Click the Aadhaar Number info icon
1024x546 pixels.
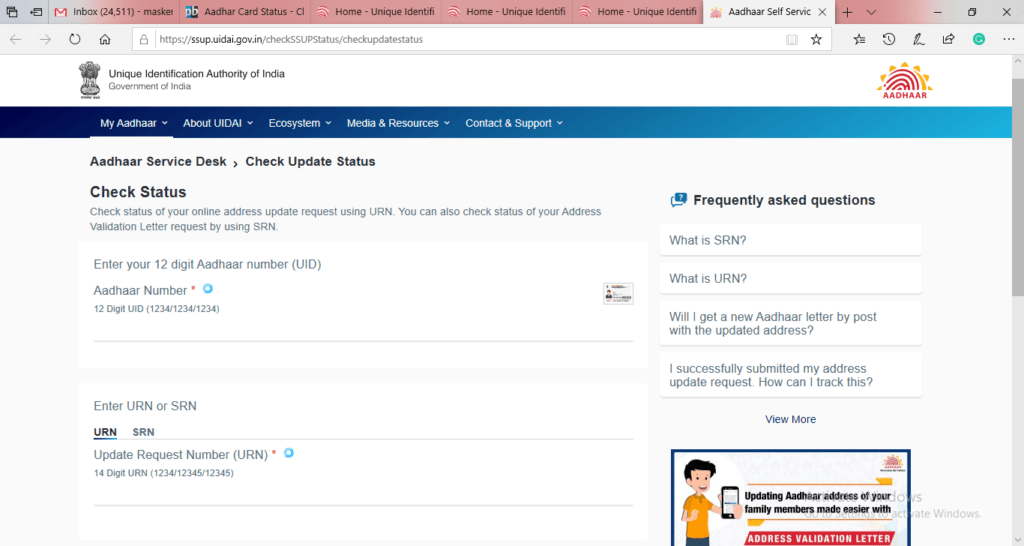tap(208, 289)
